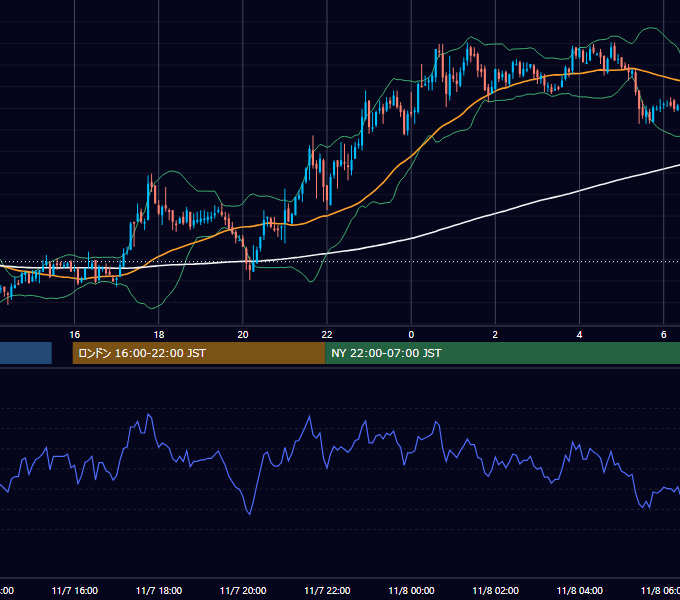Click the 11/7 20:00 date label
The image size is (680, 600).
(x=243, y=591)
